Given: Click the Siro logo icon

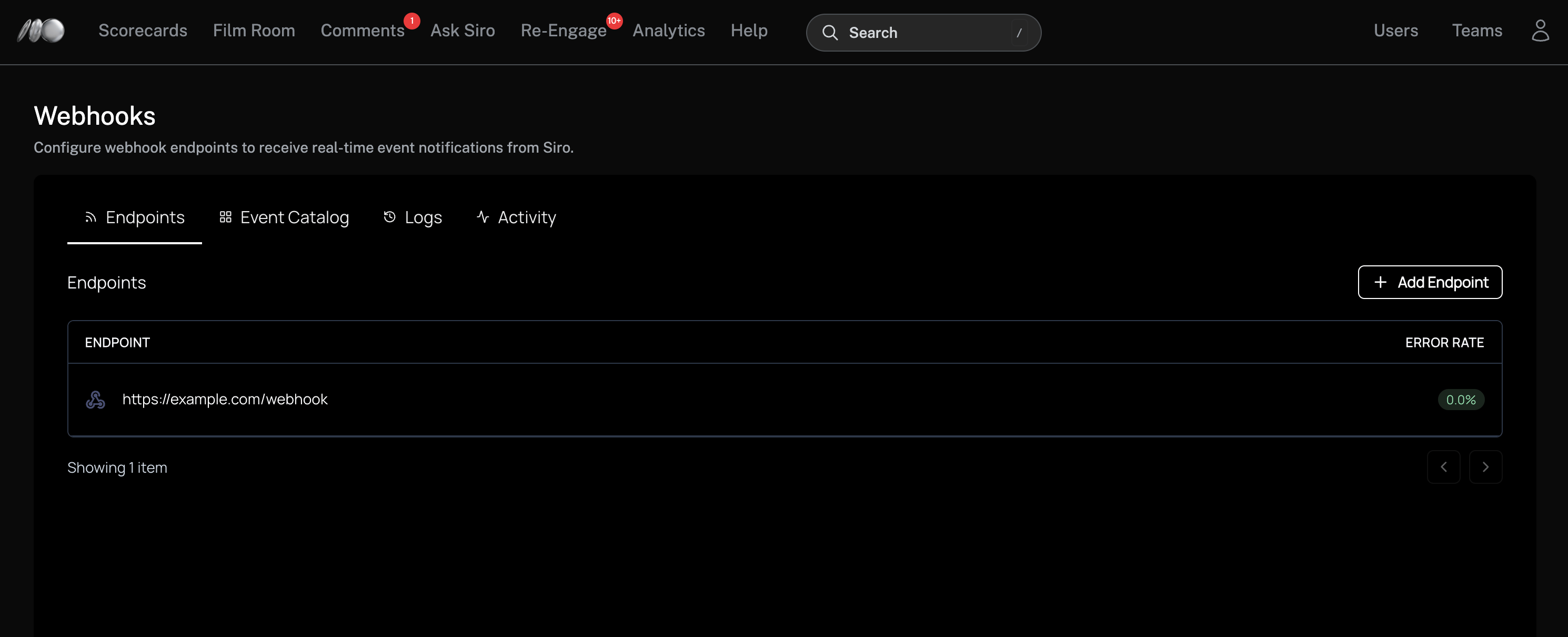Looking at the screenshot, I should click(x=41, y=31).
